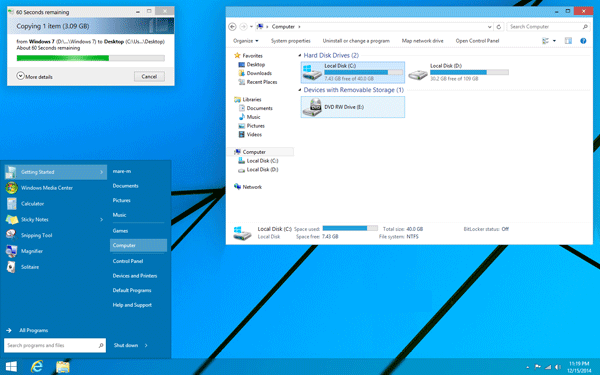
Task: Open Explorer help question mark icon
Action: point(583,41)
